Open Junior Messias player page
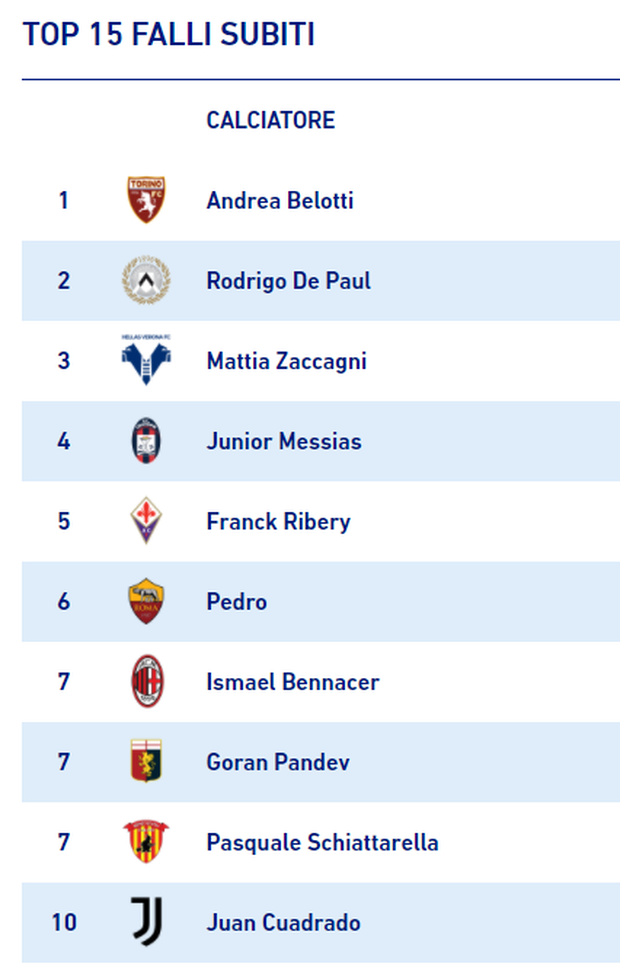This screenshot has width=620, height=973. [x=284, y=441]
